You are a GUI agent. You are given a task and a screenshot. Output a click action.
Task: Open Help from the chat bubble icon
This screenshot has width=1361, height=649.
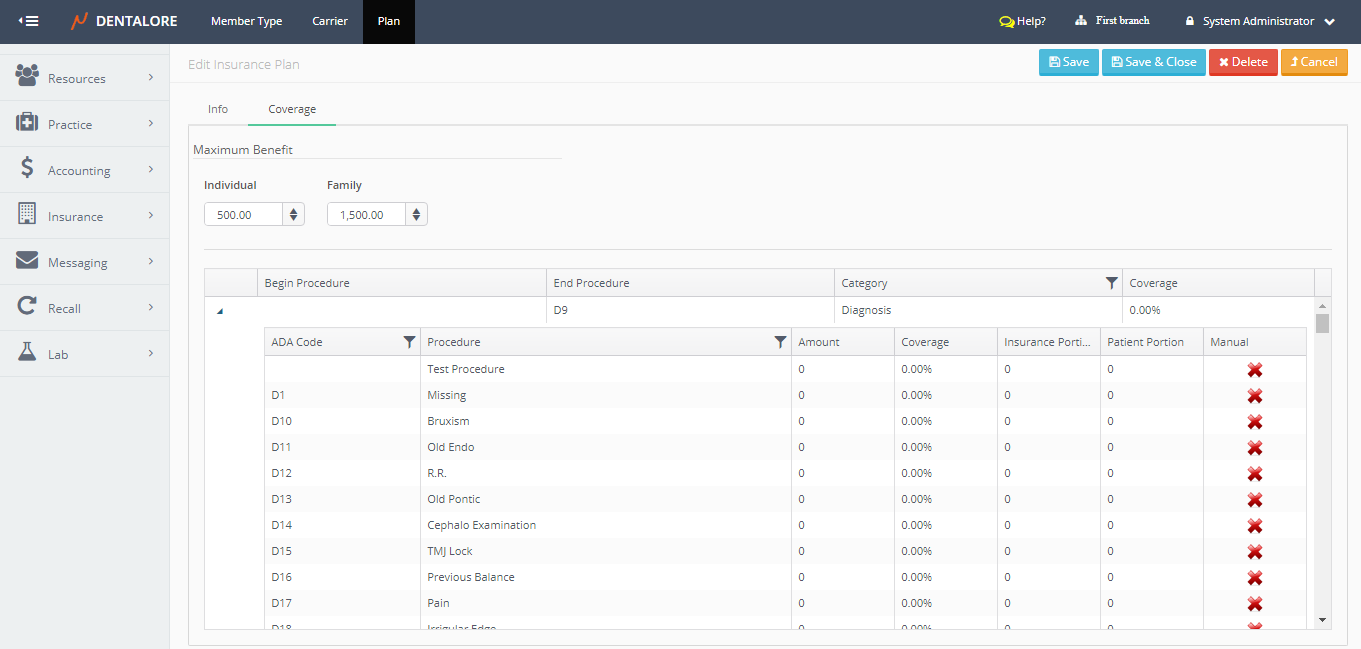(x=1006, y=21)
